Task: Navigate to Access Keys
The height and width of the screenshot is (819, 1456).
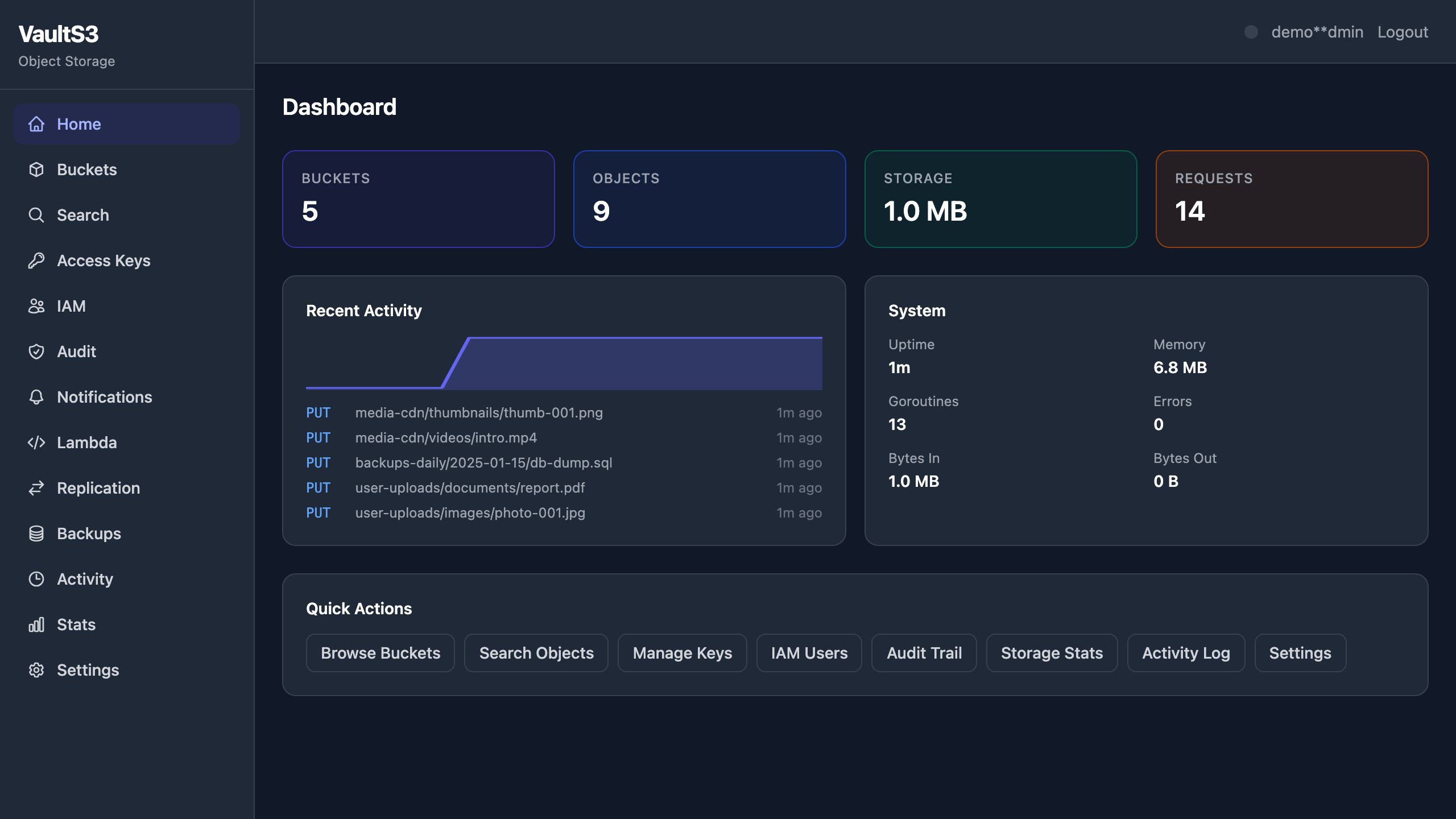Action: (x=127, y=260)
